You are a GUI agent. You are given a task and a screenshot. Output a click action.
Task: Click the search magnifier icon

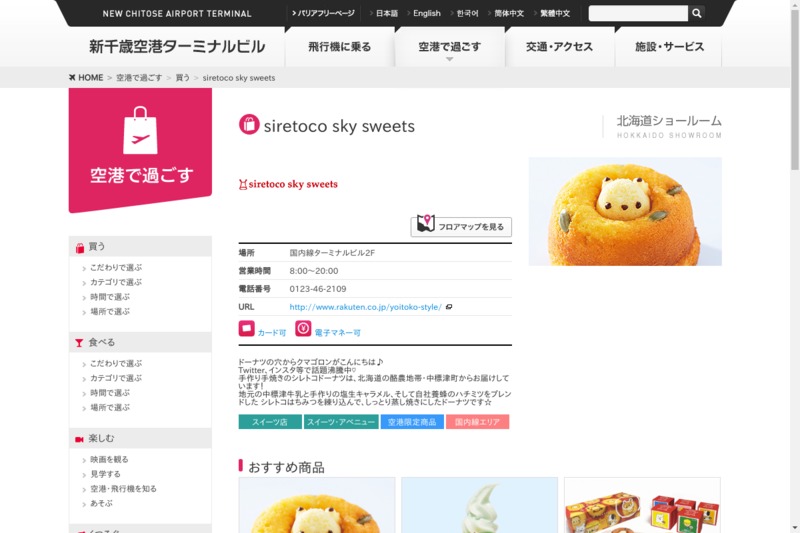tap(697, 13)
